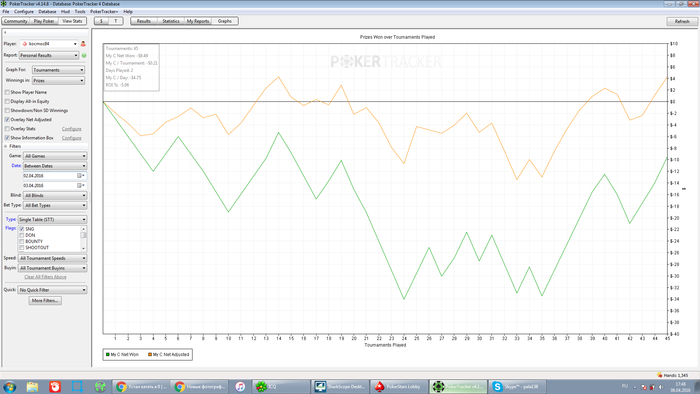The height and width of the screenshot is (394, 700).
Task: Switch to second Chrome window in taskbar
Action: (200, 387)
